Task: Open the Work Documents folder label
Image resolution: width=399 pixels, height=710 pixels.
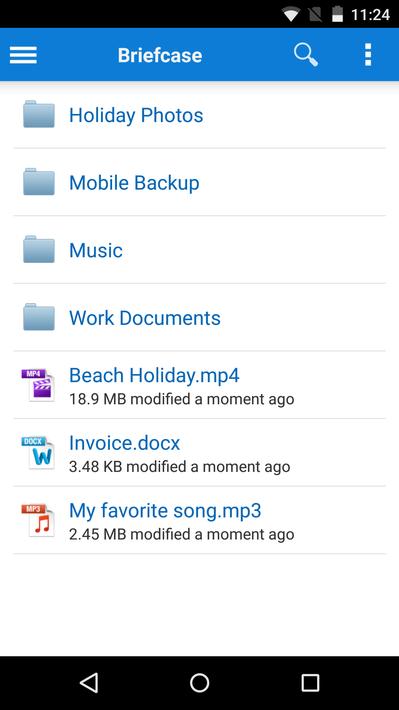Action: coord(144,318)
